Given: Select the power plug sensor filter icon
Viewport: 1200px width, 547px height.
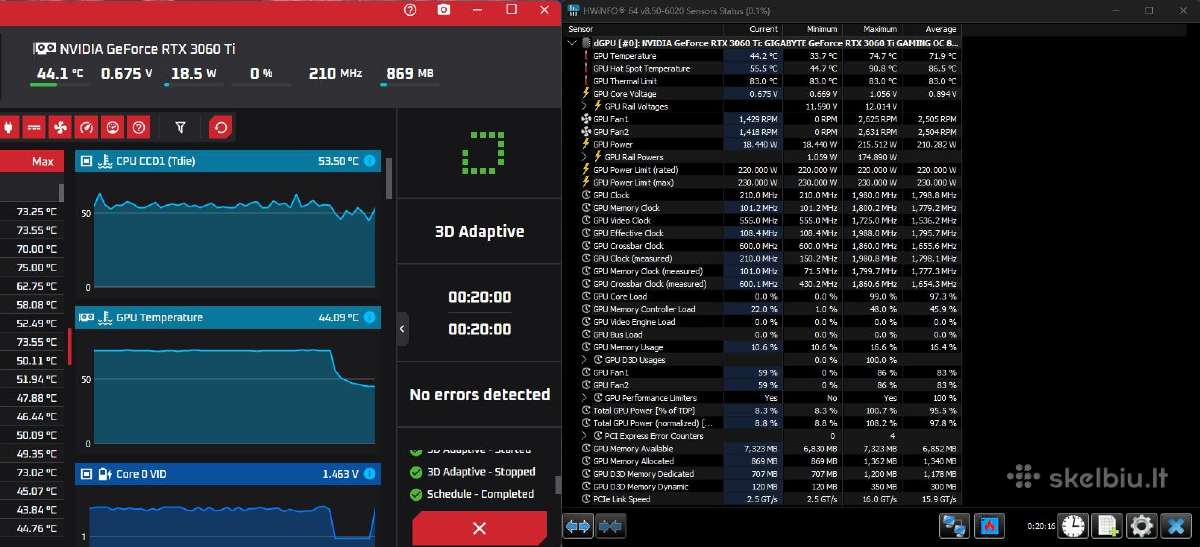Looking at the screenshot, I should pyautogui.click(x=8, y=127).
